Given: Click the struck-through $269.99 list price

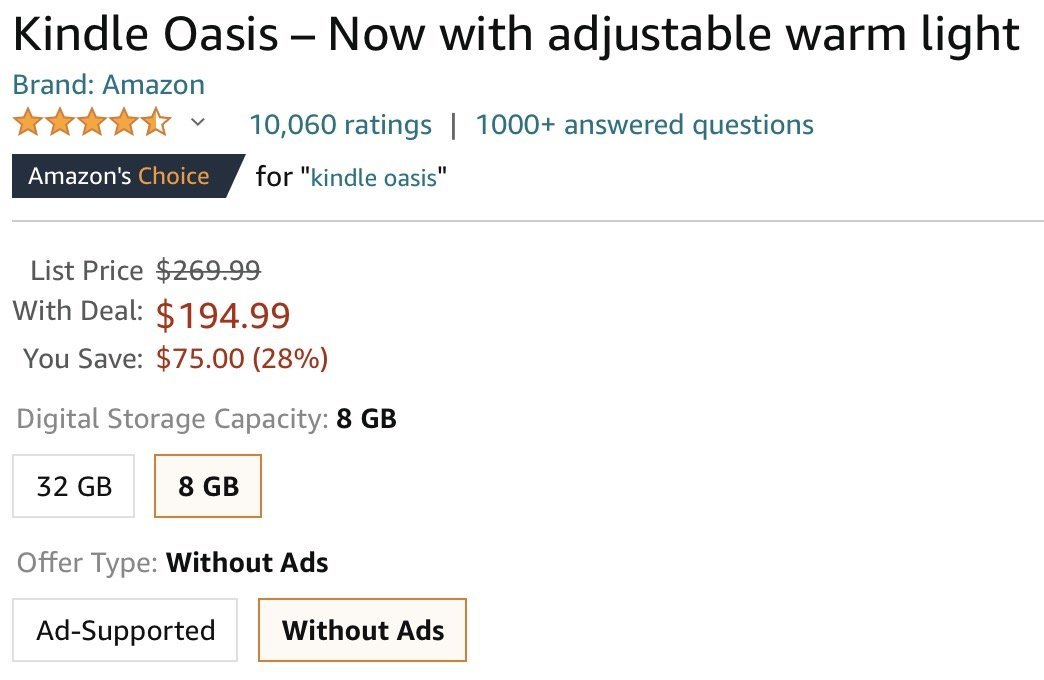Looking at the screenshot, I should [x=209, y=270].
